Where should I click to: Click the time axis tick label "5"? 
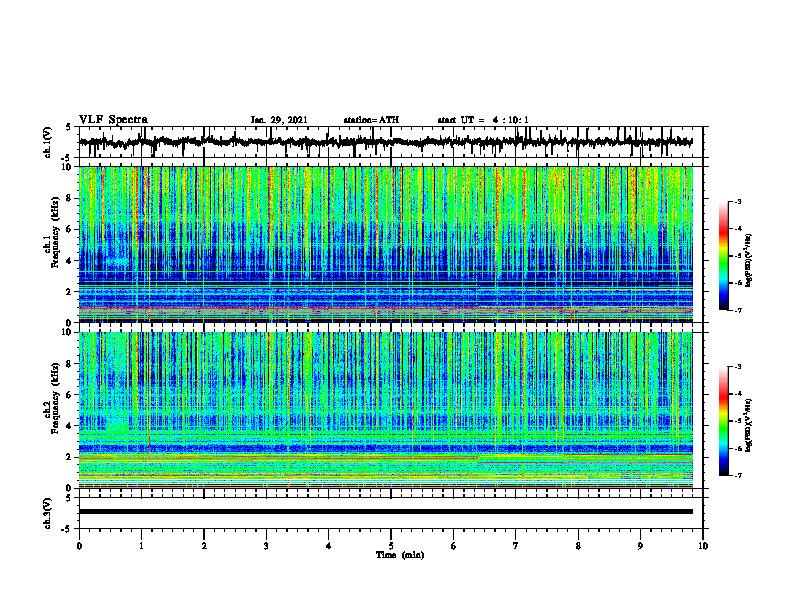click(391, 546)
